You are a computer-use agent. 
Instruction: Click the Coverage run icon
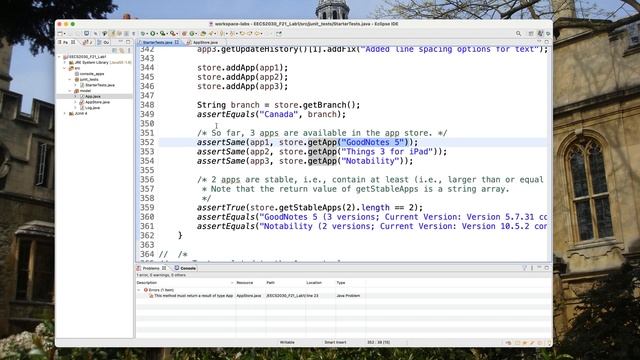(162, 33)
